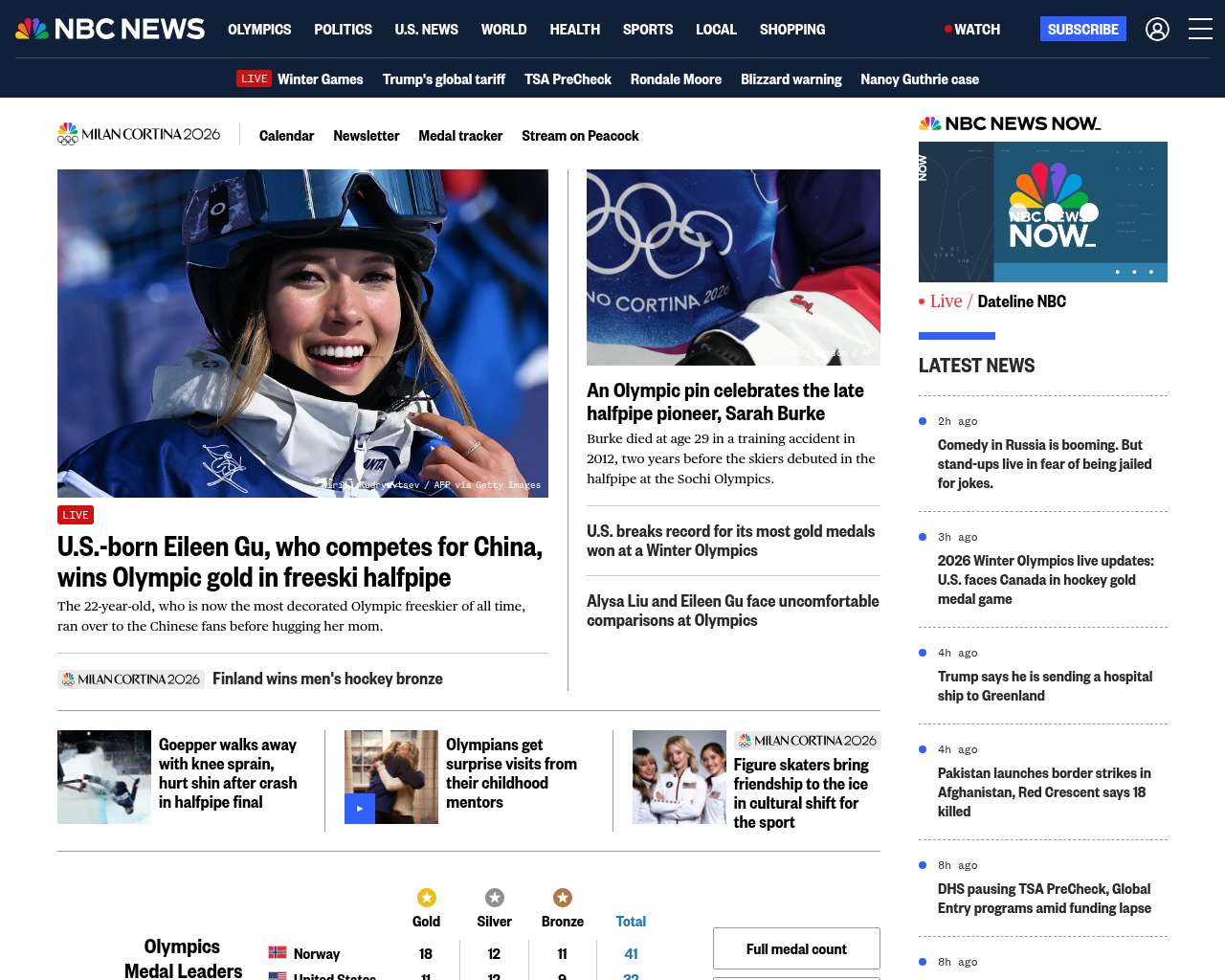This screenshot has height=980, width=1225.
Task: Open the hamburger menu icon
Action: click(1200, 30)
